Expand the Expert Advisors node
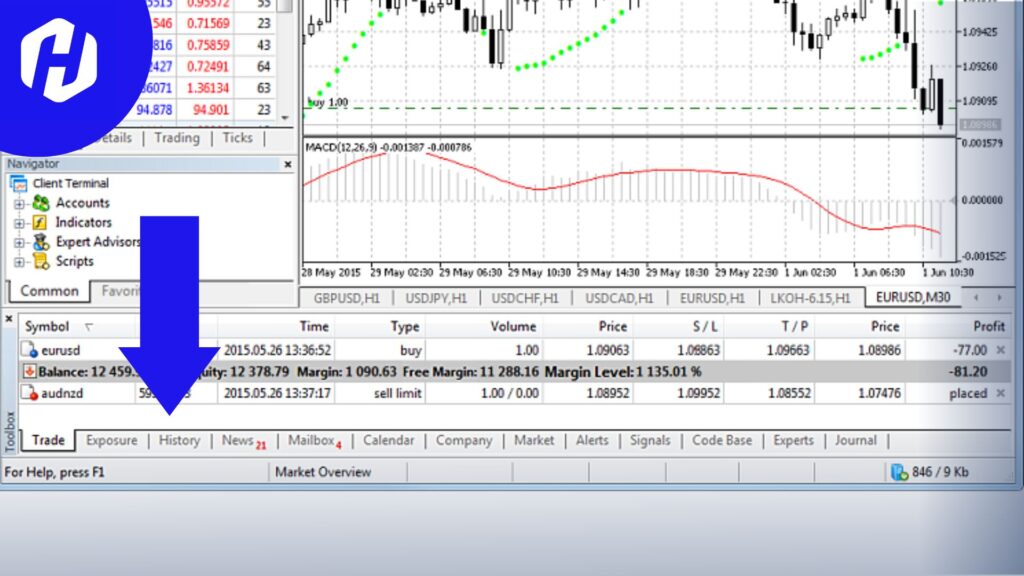This screenshot has width=1024, height=576. point(20,241)
